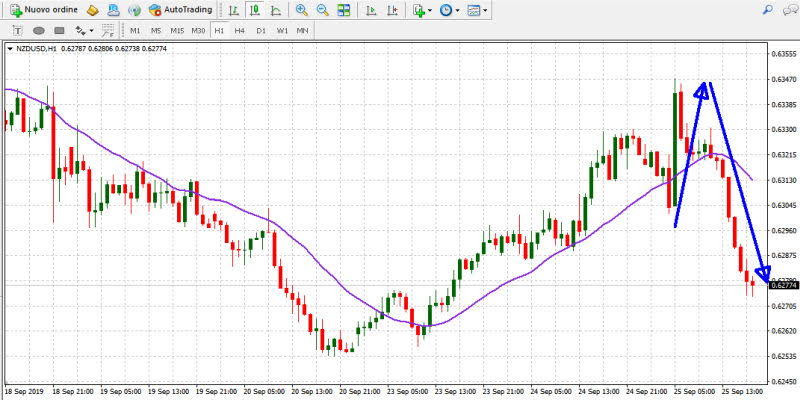Image resolution: width=800 pixels, height=400 pixels.
Task: Switch to line chart display
Action: (275, 10)
